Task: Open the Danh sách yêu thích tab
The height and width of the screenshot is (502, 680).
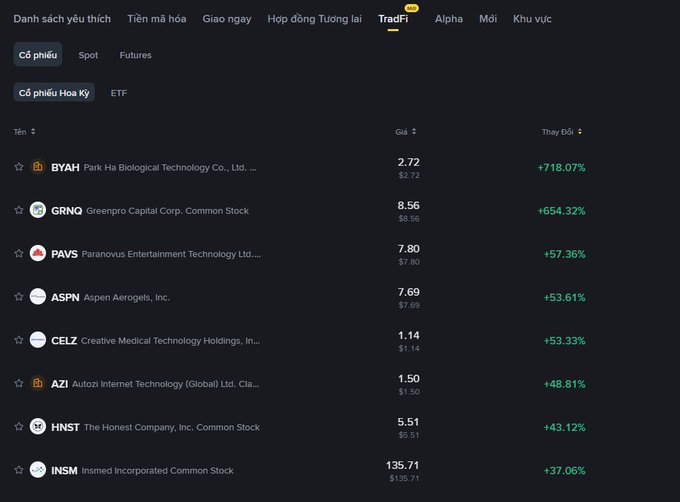Action: [x=62, y=19]
